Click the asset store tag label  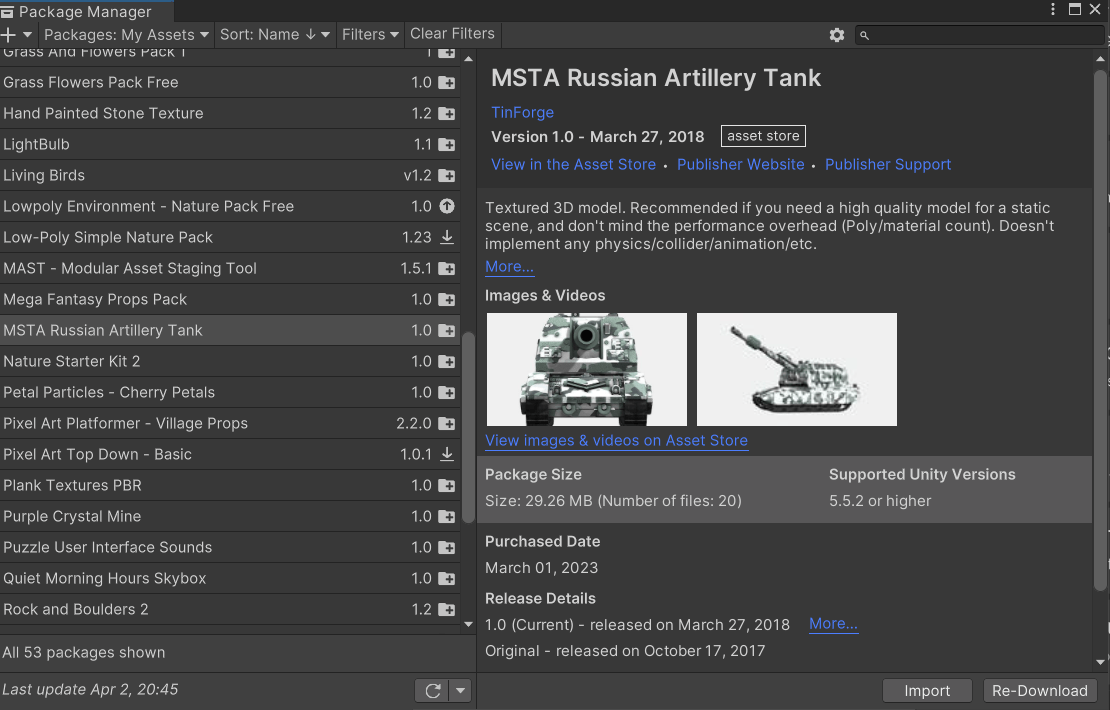point(763,136)
